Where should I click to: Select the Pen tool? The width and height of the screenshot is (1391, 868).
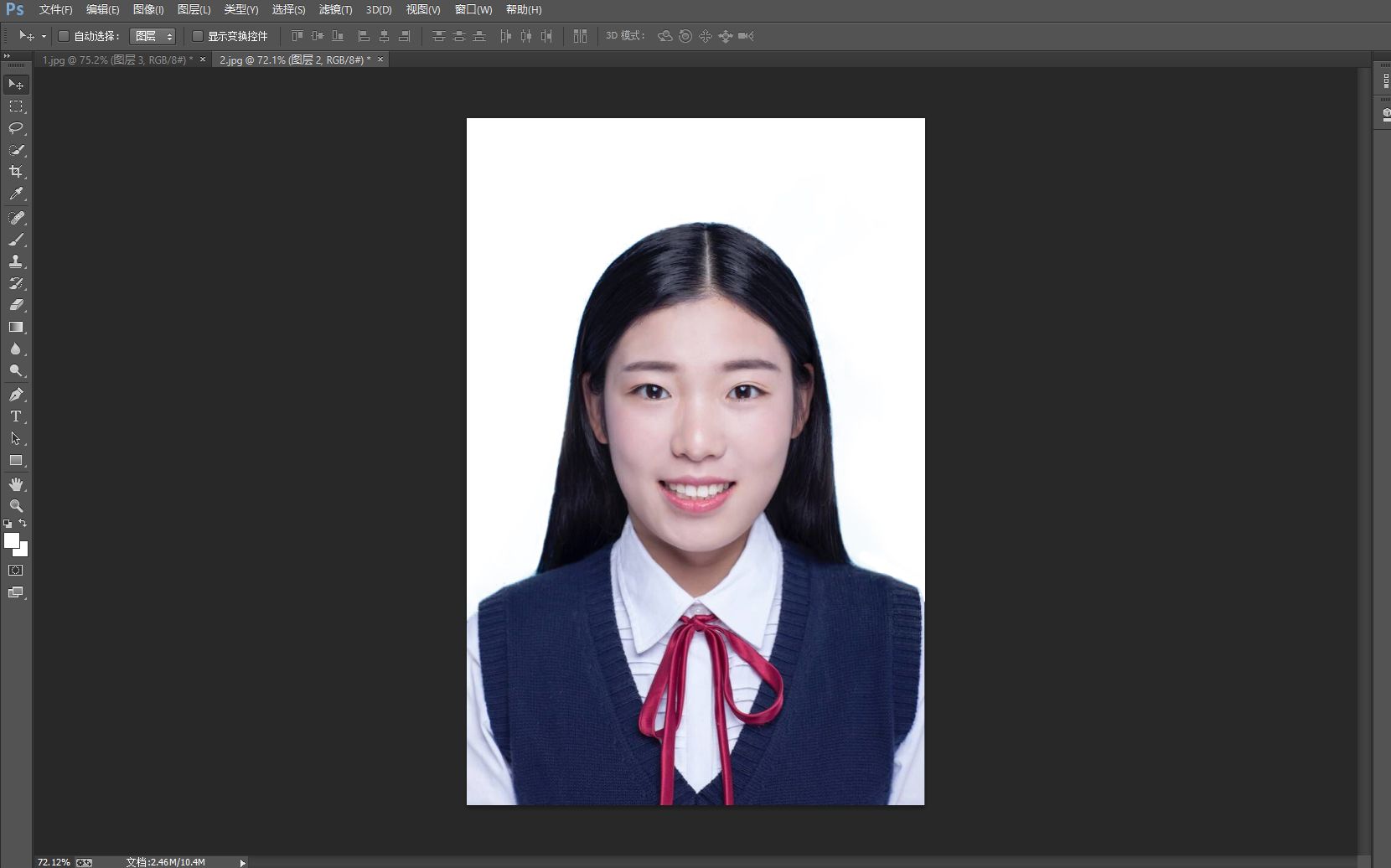tap(16, 395)
